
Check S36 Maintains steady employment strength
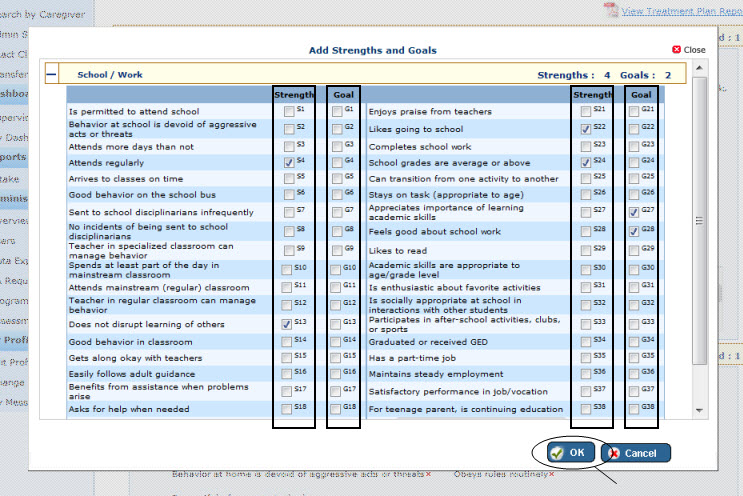point(586,374)
